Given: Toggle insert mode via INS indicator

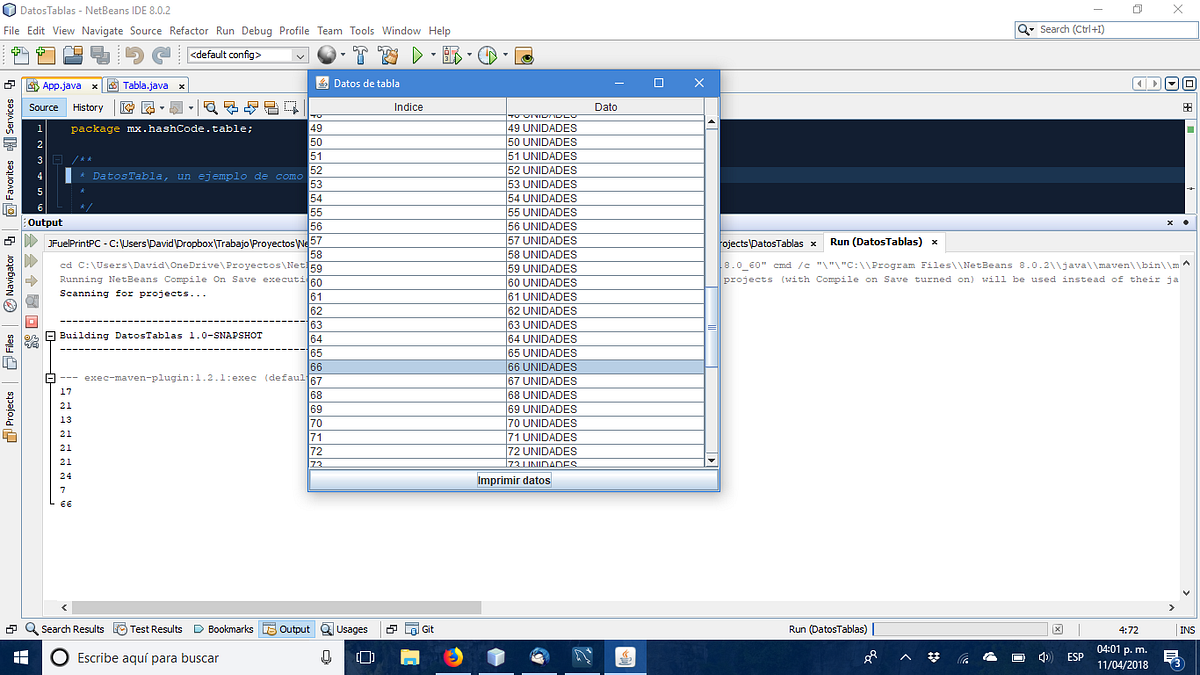Looking at the screenshot, I should click(1187, 628).
